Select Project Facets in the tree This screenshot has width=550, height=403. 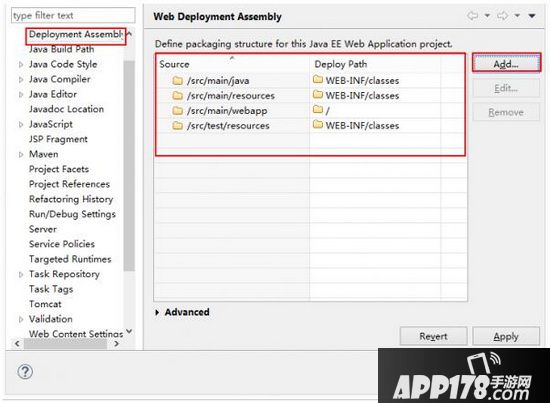click(59, 169)
